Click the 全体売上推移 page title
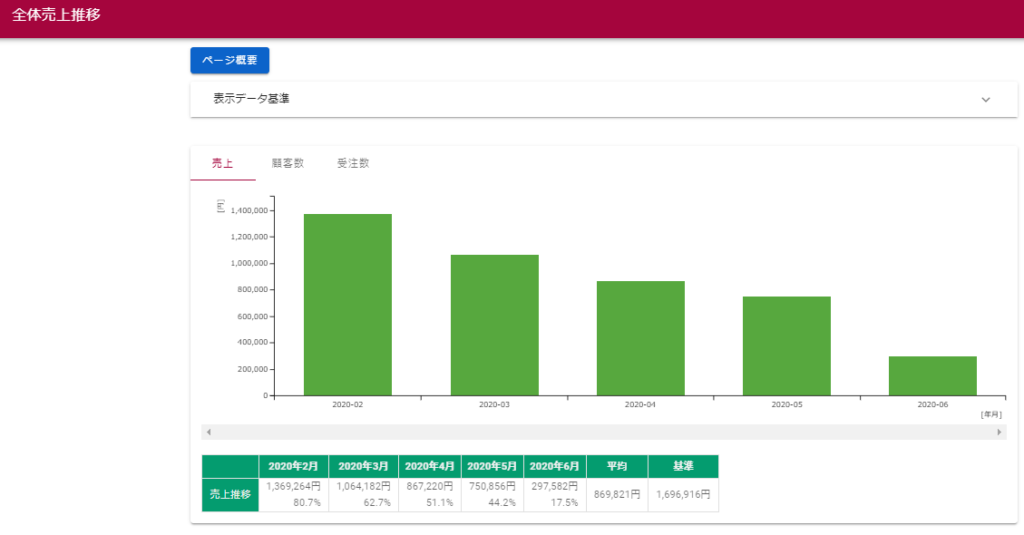 56,16
